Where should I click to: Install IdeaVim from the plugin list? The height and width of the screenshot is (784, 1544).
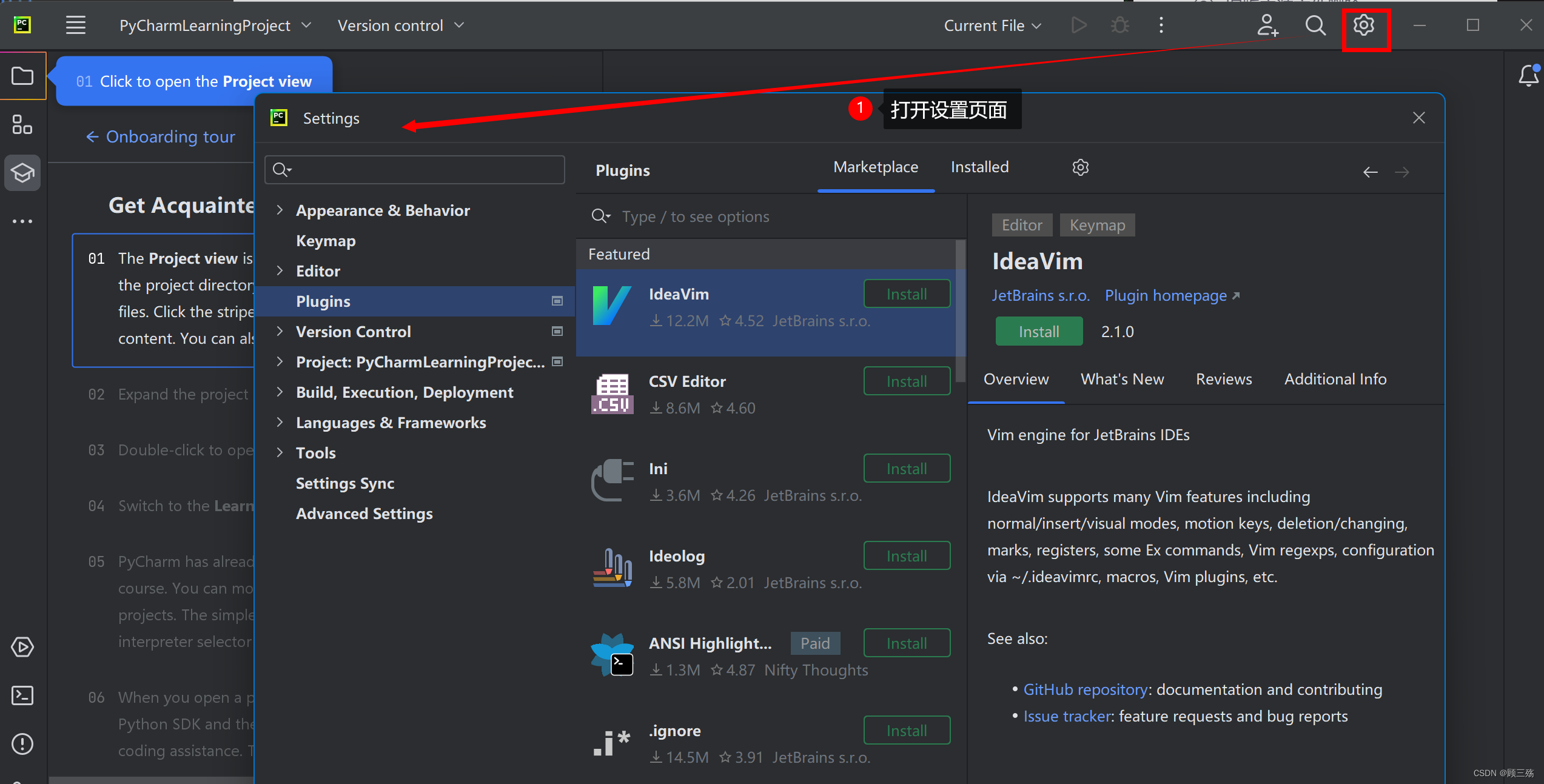coord(907,294)
